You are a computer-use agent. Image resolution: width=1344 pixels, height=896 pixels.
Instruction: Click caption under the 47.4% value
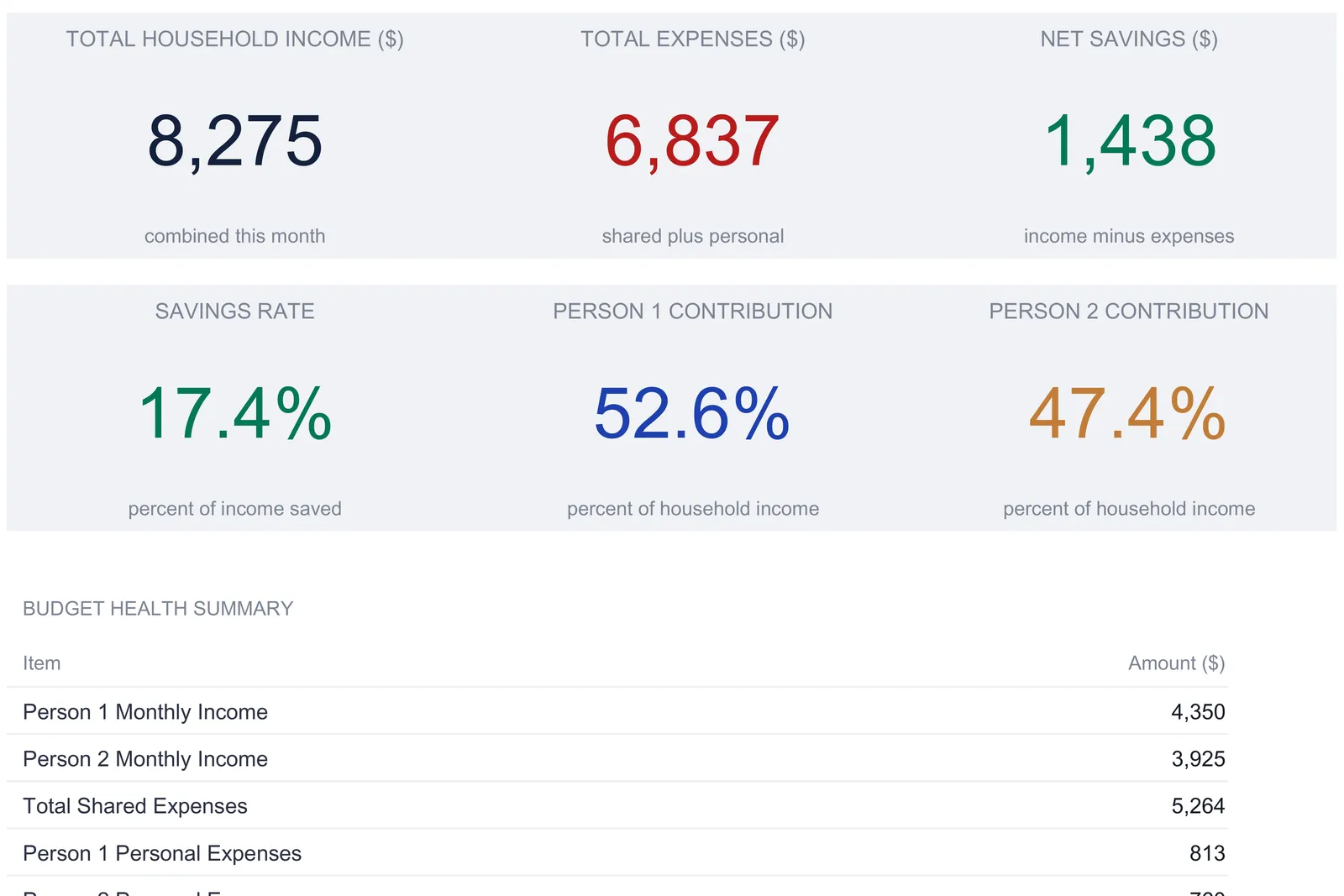tap(1129, 509)
